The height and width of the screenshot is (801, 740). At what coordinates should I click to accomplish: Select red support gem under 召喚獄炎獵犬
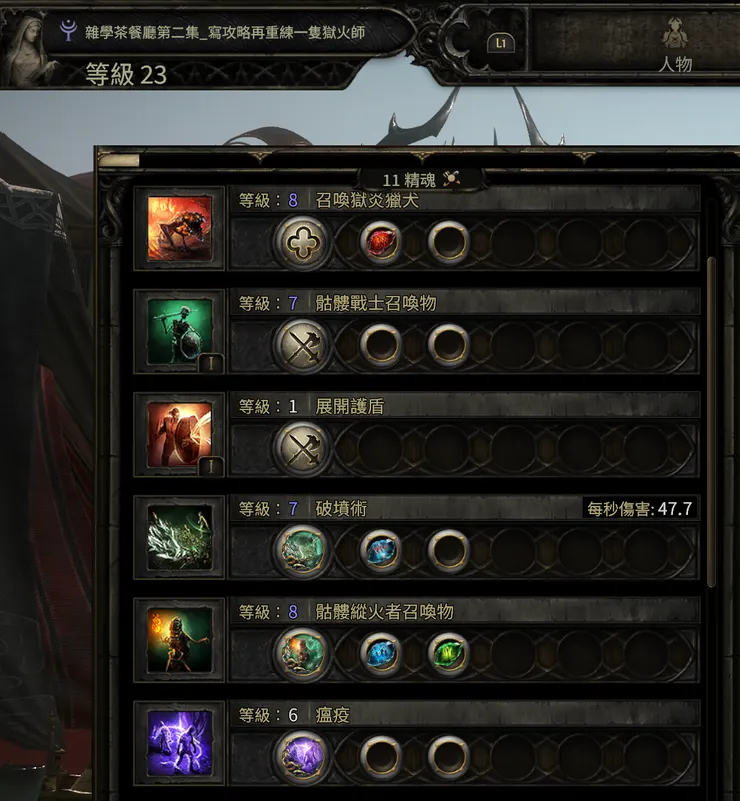[380, 242]
